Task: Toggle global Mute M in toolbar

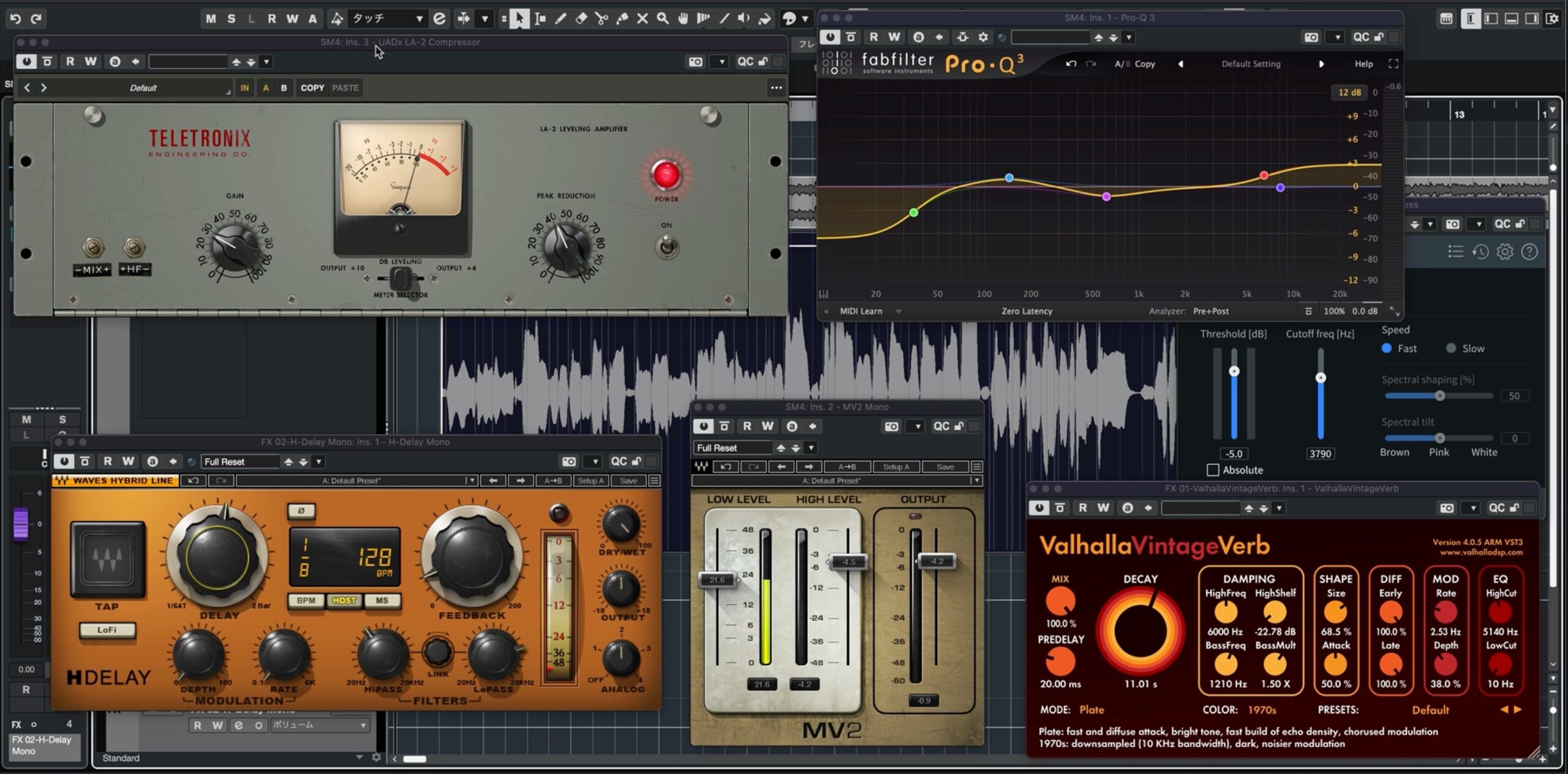Action: (x=211, y=18)
